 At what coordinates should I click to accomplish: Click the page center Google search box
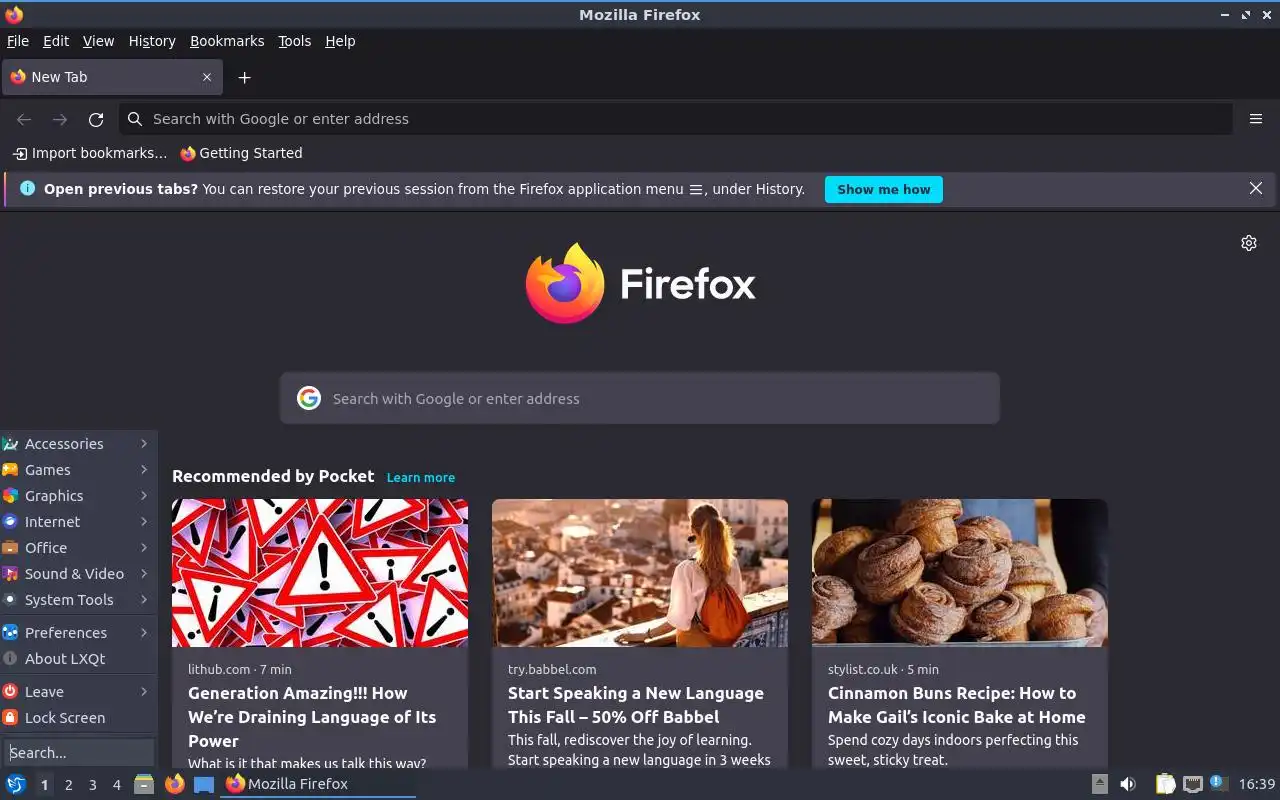click(640, 398)
